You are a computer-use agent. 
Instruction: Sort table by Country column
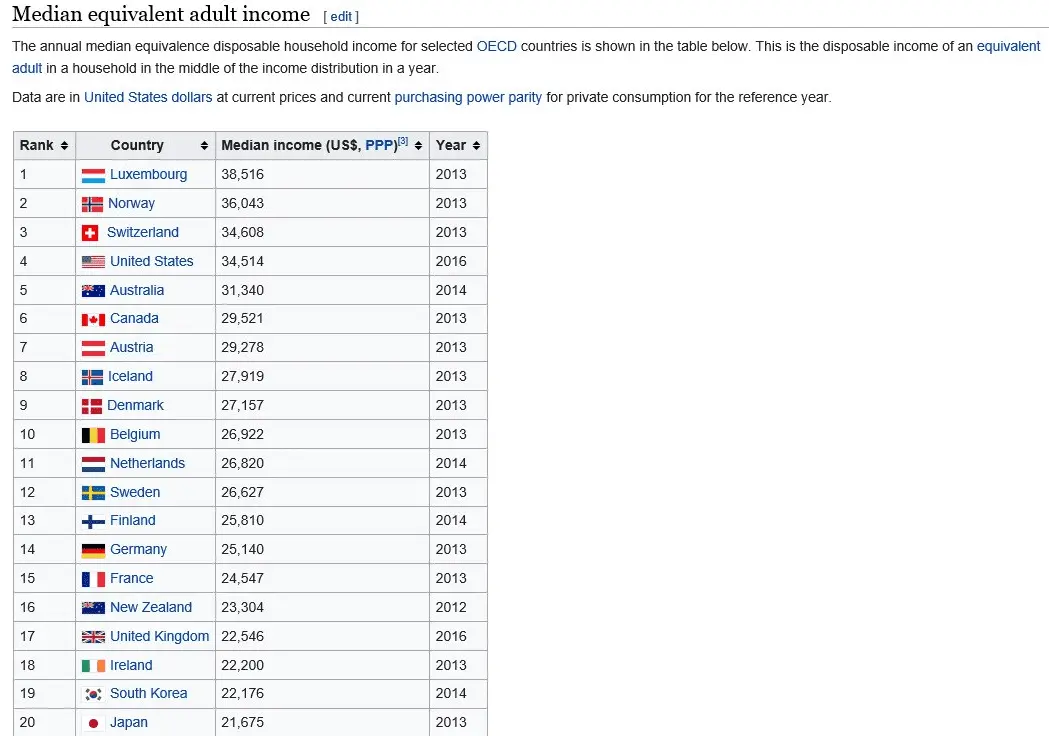tap(204, 145)
